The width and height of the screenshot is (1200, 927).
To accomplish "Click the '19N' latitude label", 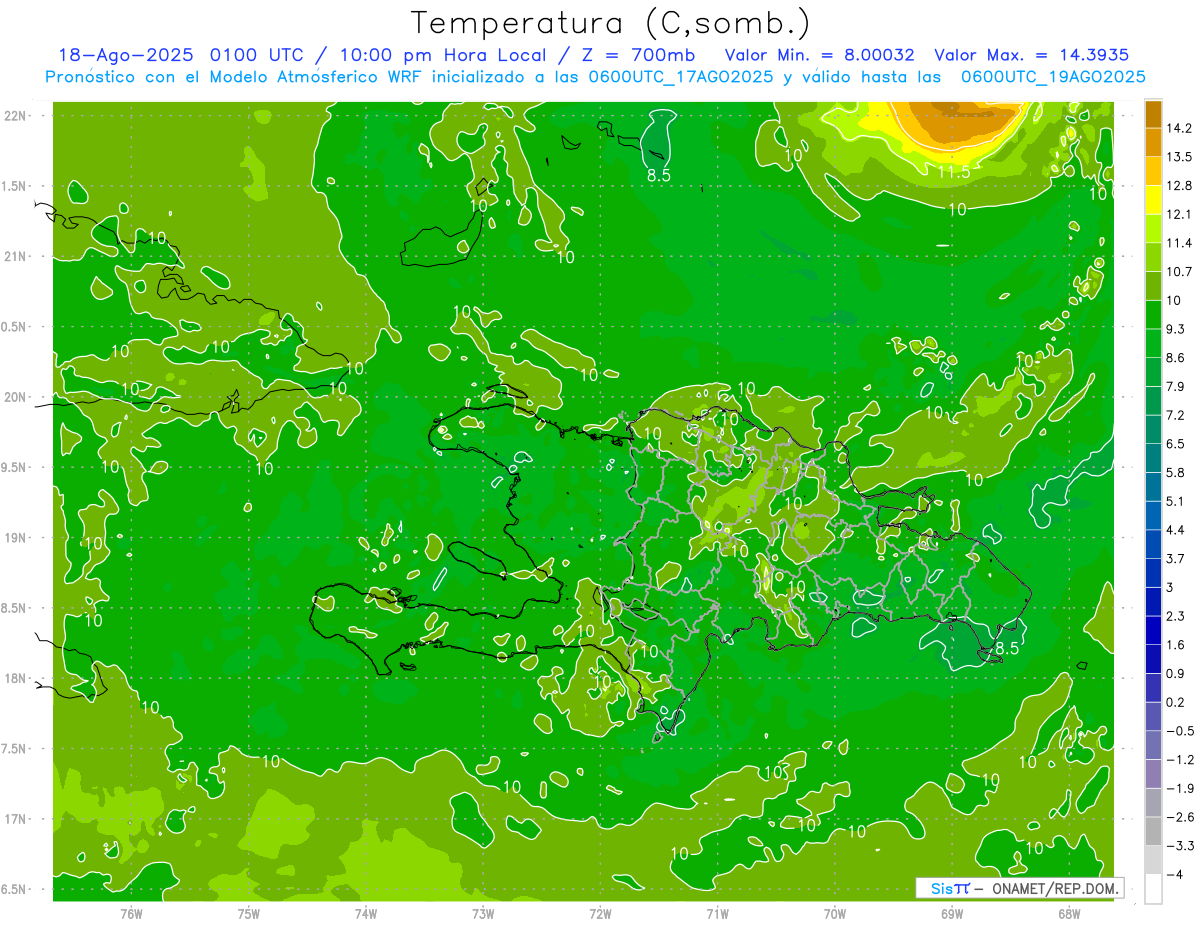I will 16,538.
